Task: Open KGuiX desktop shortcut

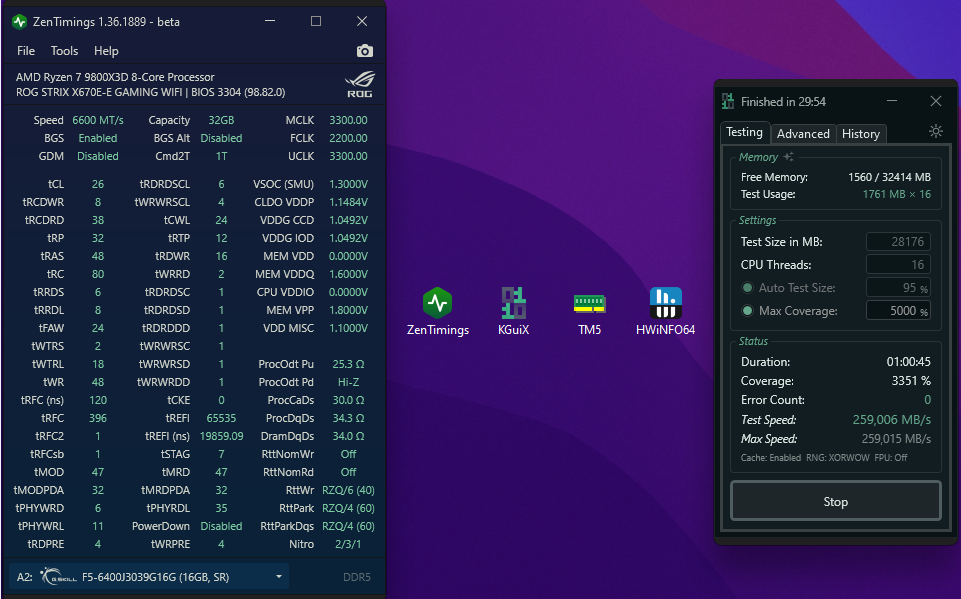Action: point(514,312)
